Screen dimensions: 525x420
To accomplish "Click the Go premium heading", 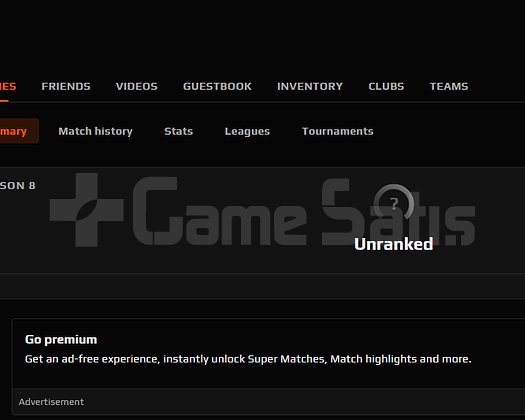I will (61, 340).
